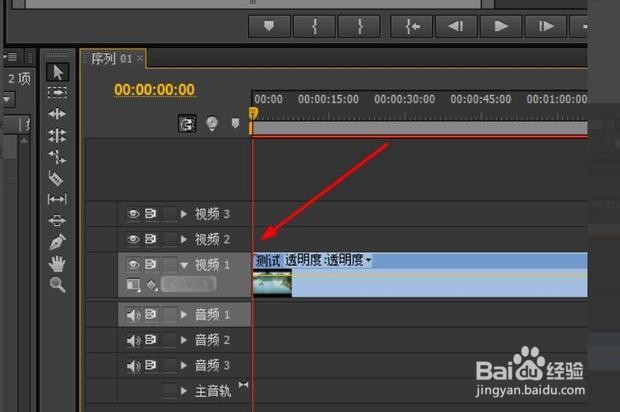Toggle lock box on 主音轨 track
The width and height of the screenshot is (620, 412).
[170, 391]
